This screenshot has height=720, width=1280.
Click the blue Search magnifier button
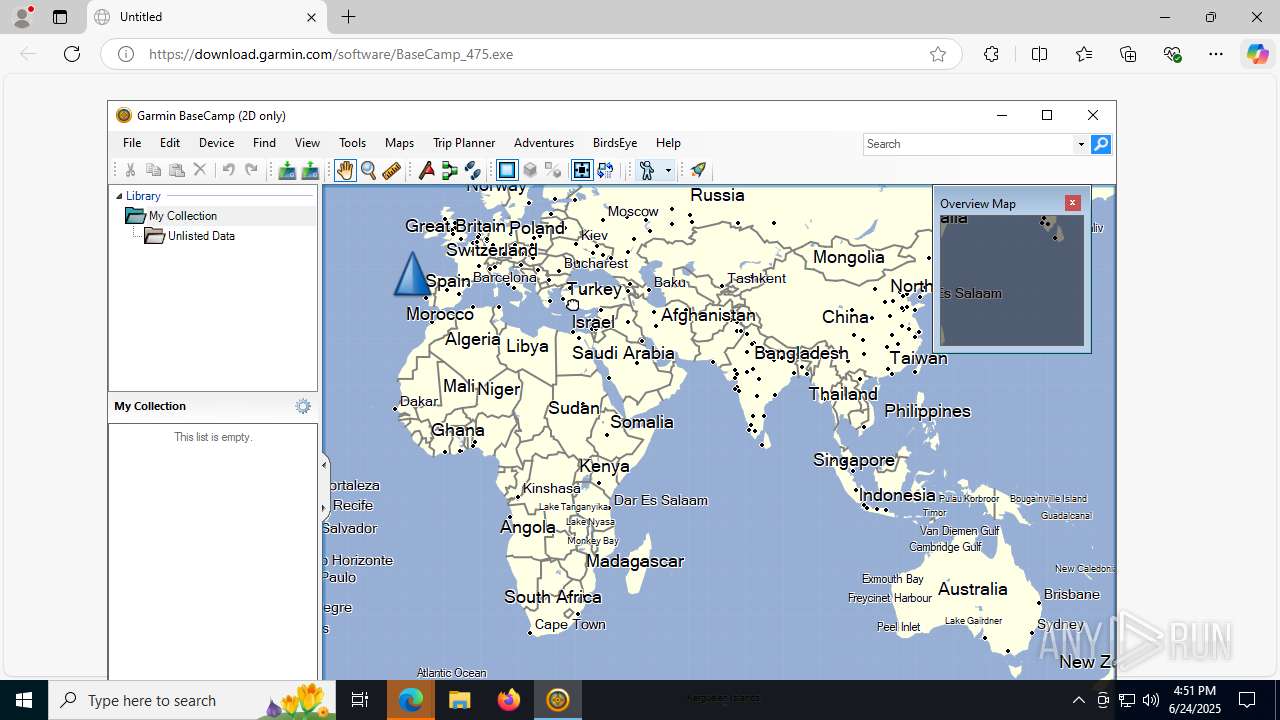[1101, 144]
